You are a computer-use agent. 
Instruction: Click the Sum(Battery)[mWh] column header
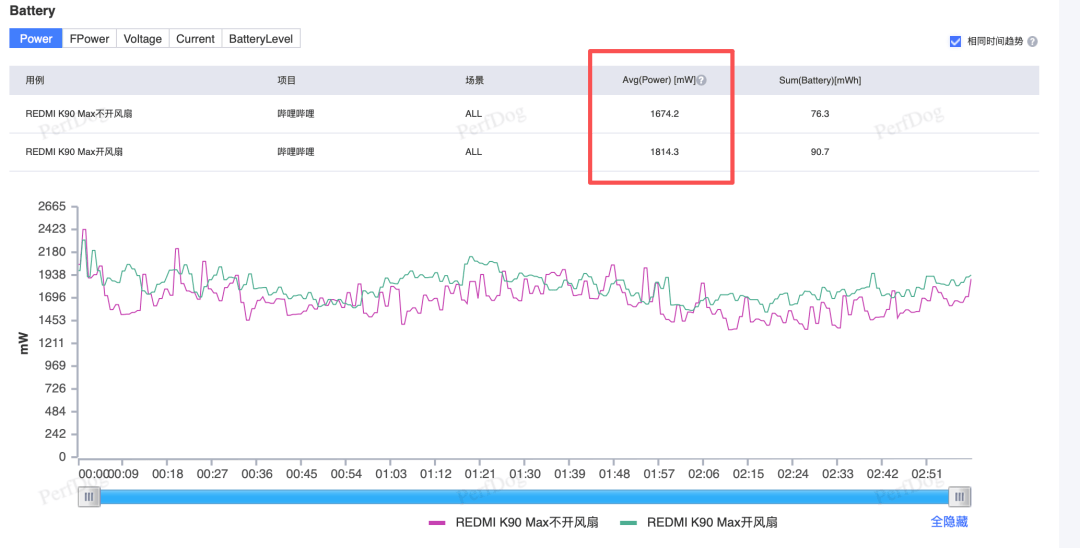(x=820, y=80)
